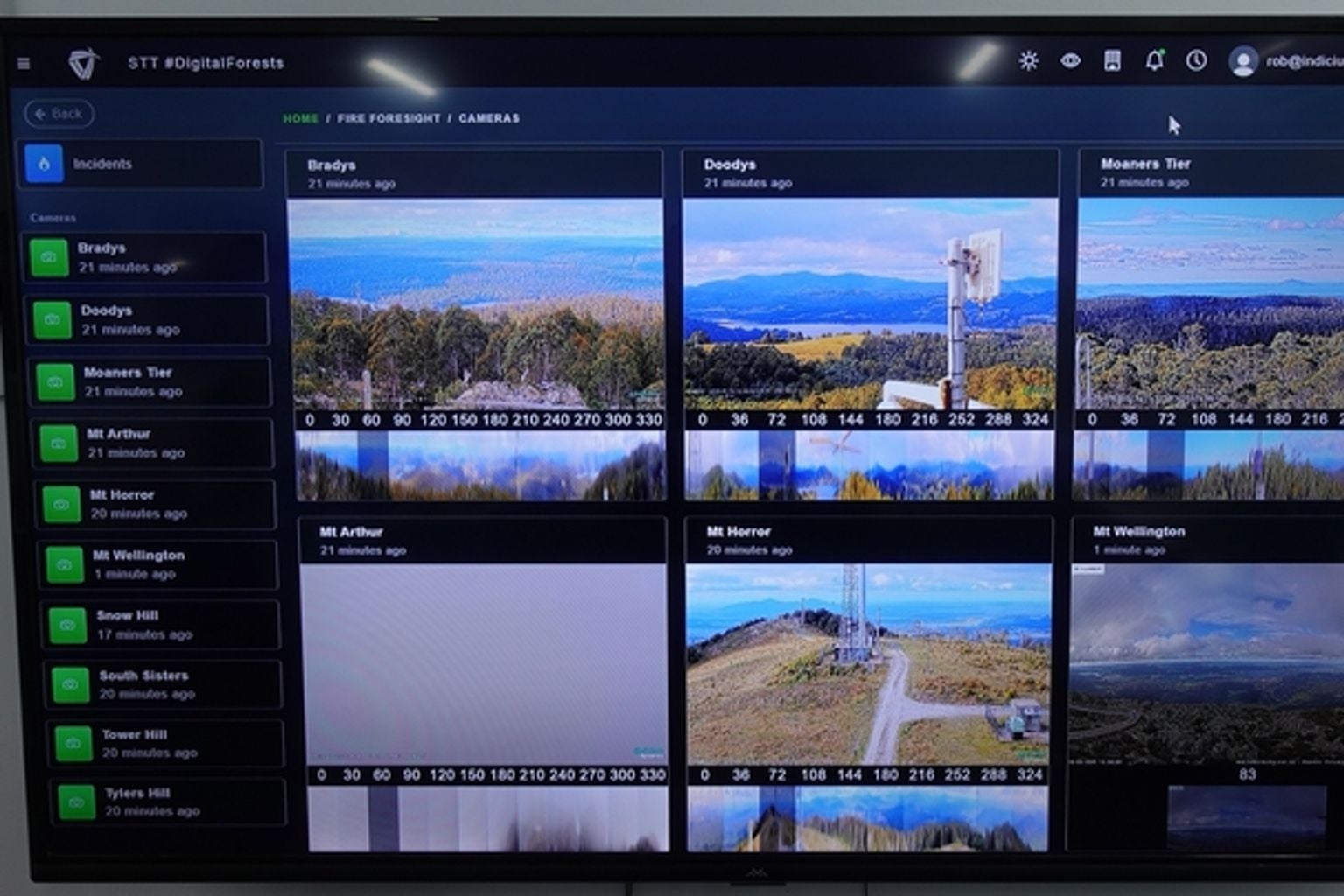The image size is (1344, 896).
Task: Click the Mt Horror green camera icon
Action: pos(62,505)
